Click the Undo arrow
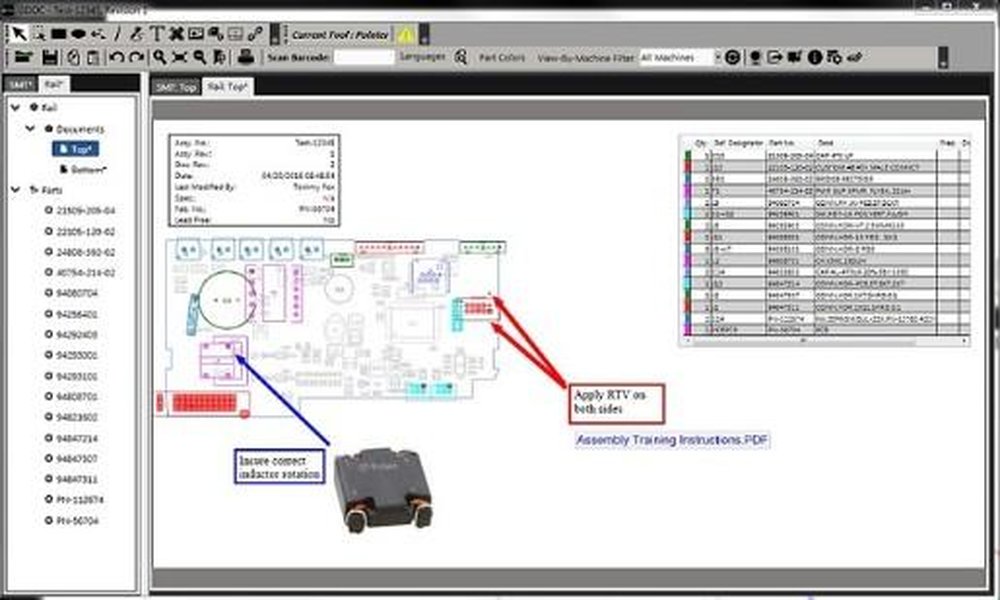1000x600 pixels. point(115,58)
